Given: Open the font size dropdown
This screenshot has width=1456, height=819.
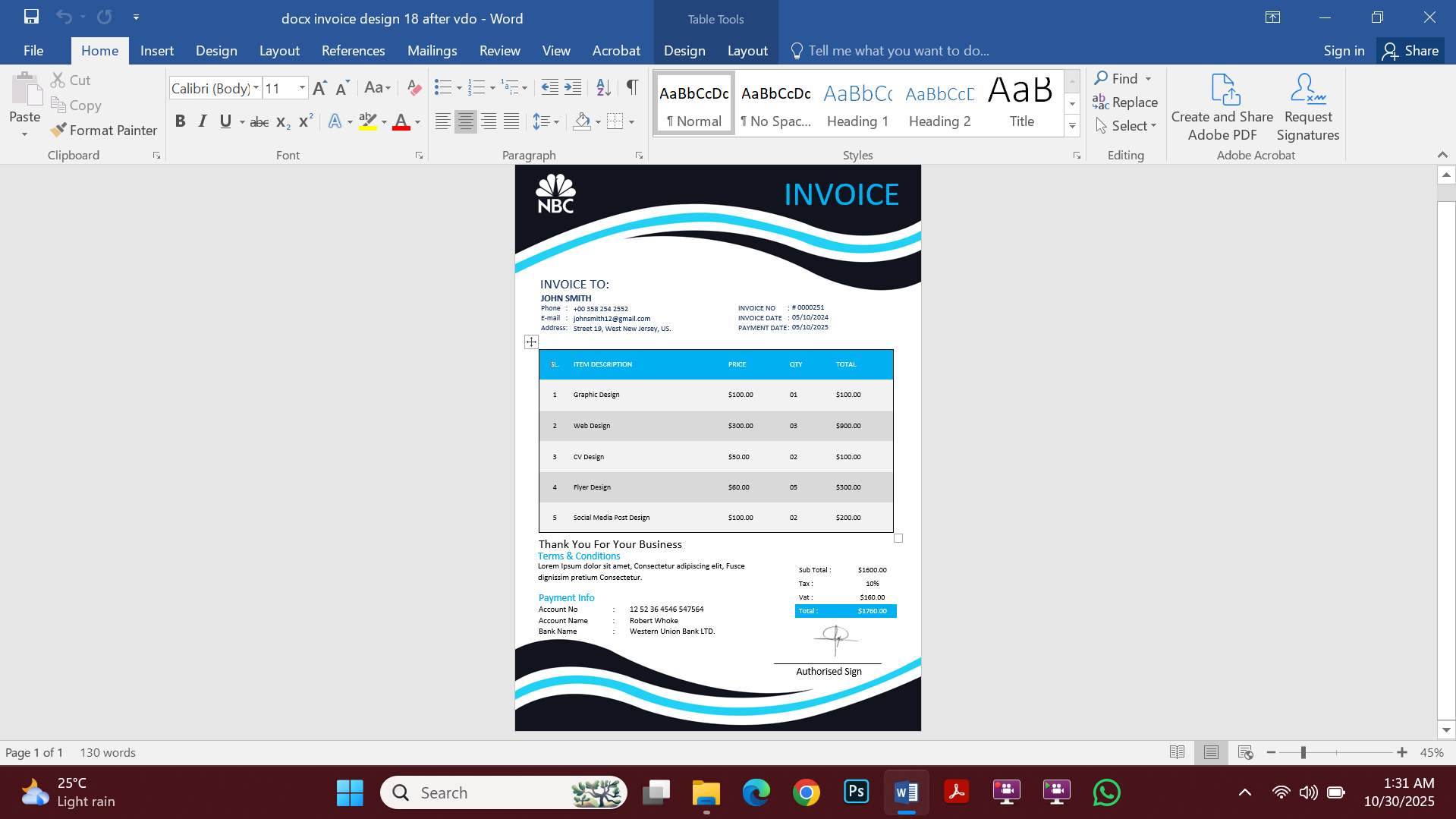Looking at the screenshot, I should click(301, 87).
